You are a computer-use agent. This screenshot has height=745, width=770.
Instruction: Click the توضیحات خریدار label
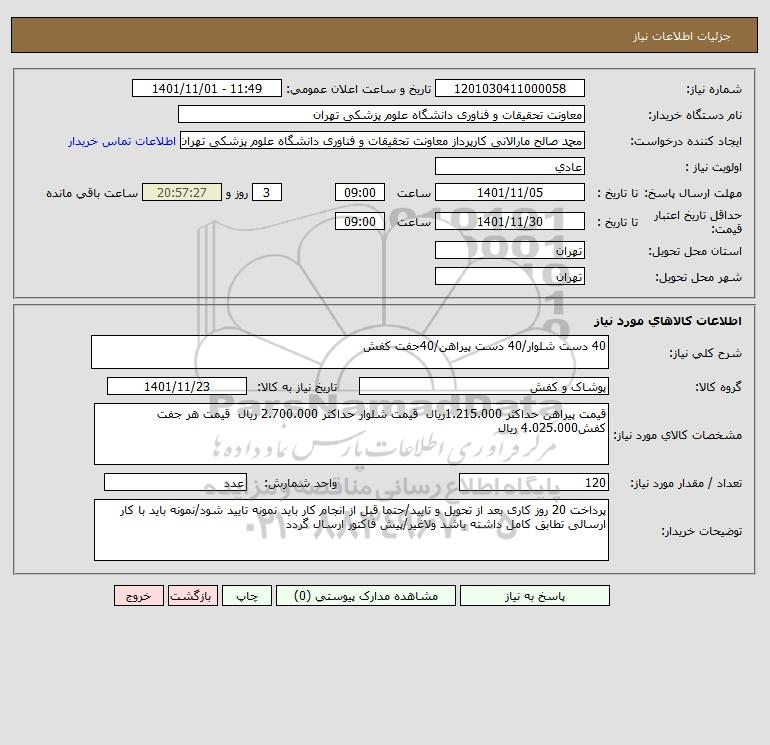coord(702,531)
